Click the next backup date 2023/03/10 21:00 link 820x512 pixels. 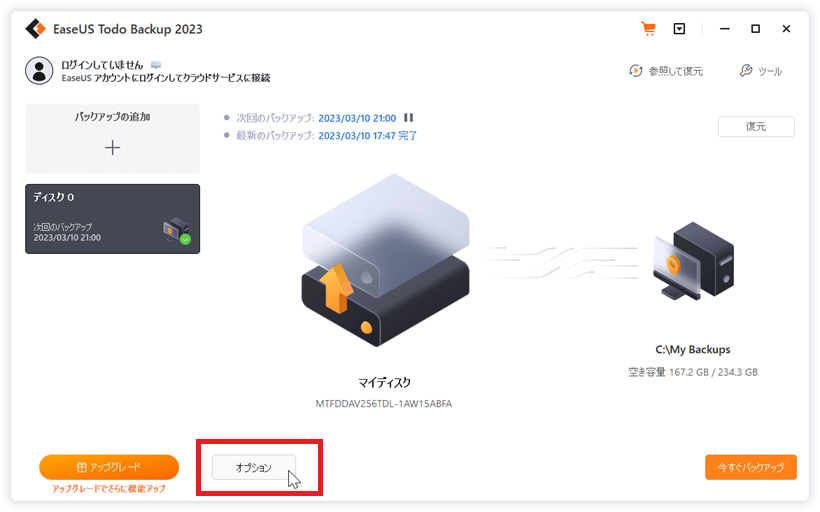click(x=357, y=118)
